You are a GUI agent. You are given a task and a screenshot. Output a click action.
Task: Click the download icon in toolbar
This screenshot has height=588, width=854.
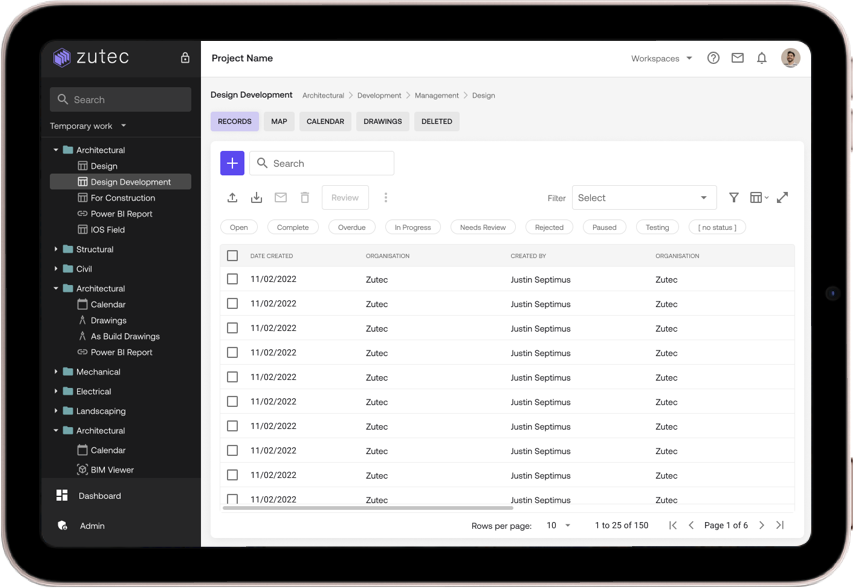256,198
